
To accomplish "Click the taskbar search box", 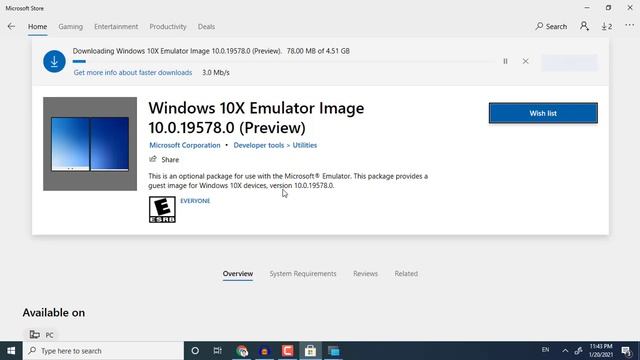I will (x=103, y=351).
